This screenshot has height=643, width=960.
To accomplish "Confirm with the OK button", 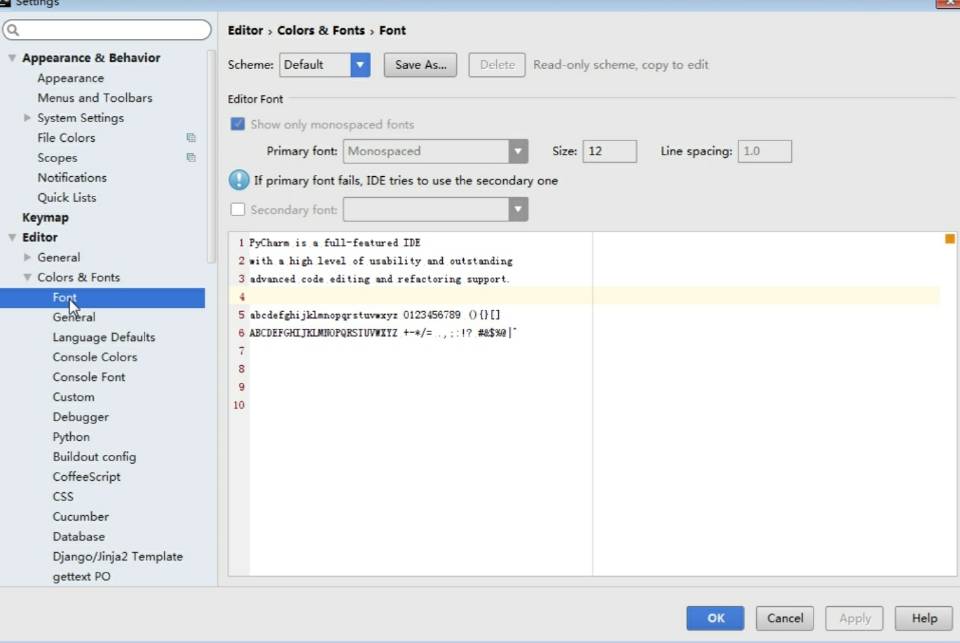I will pos(715,618).
